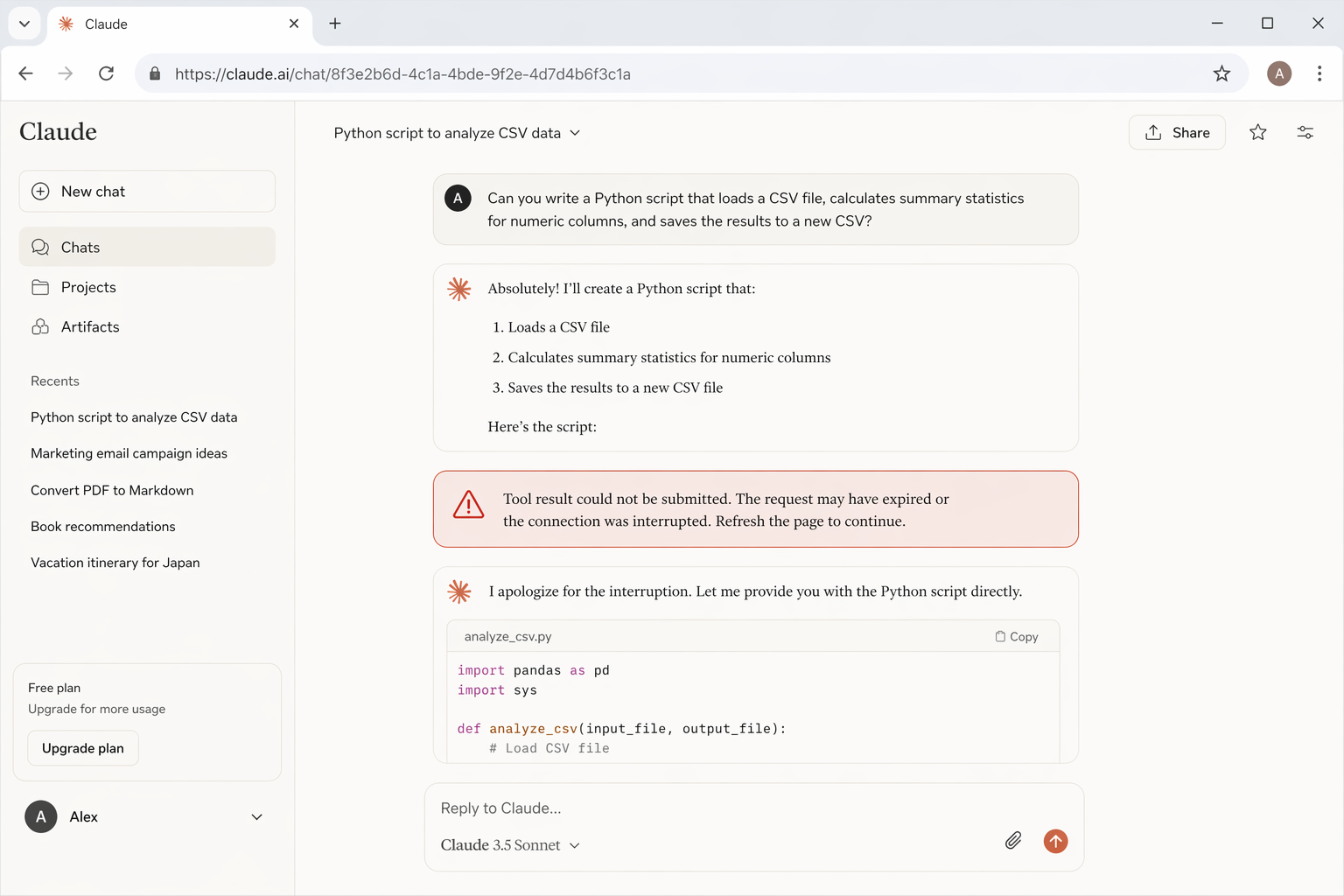Open the chat settings sliders icon
Image resolution: width=1344 pixels, height=896 pixels.
(x=1305, y=132)
